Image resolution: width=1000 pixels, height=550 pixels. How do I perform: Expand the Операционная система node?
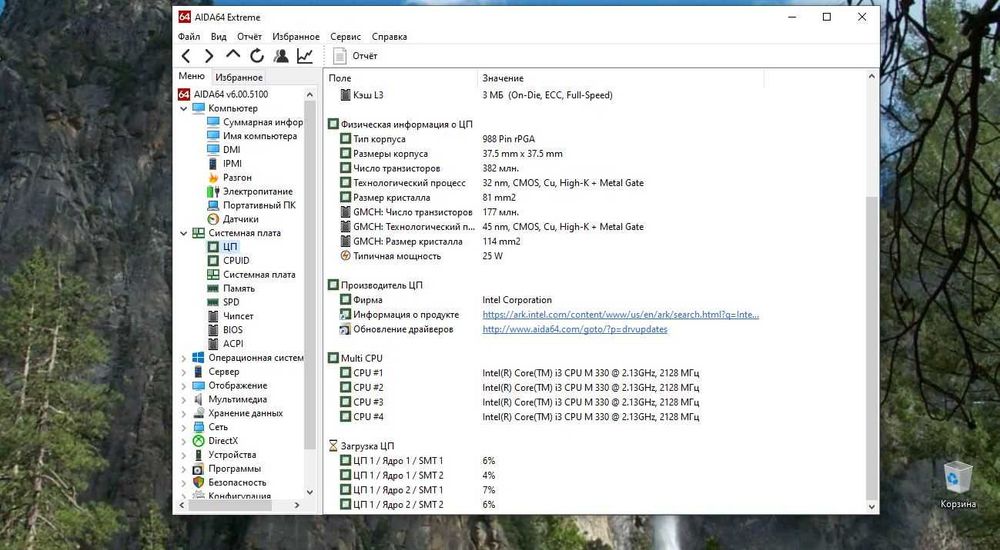tap(184, 358)
